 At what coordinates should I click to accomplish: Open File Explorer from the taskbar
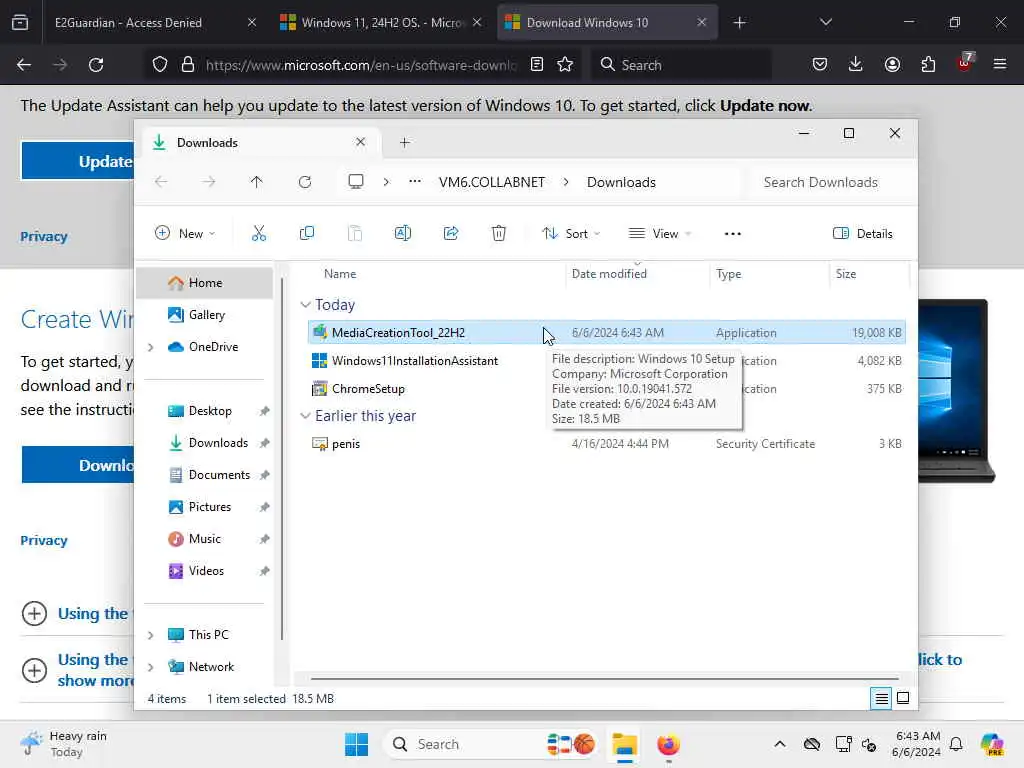point(624,744)
